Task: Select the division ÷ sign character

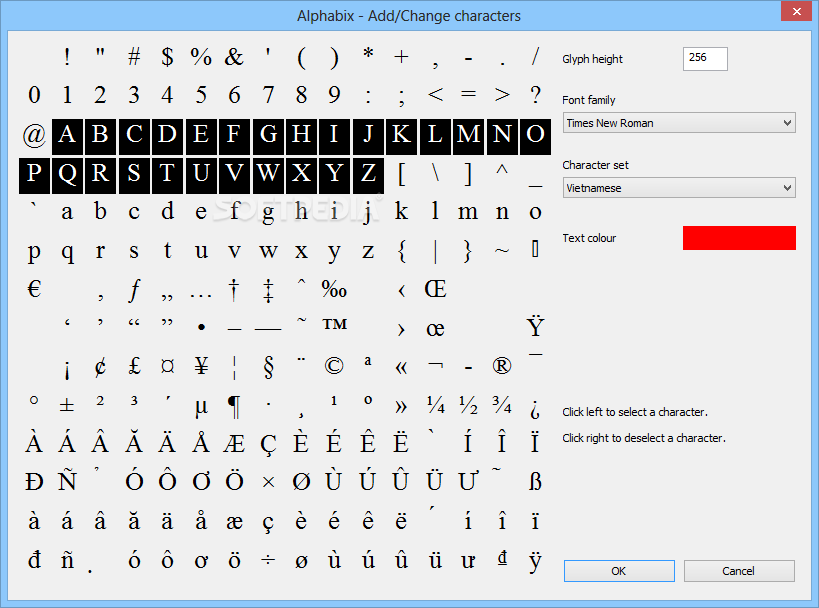Action: click(268, 560)
